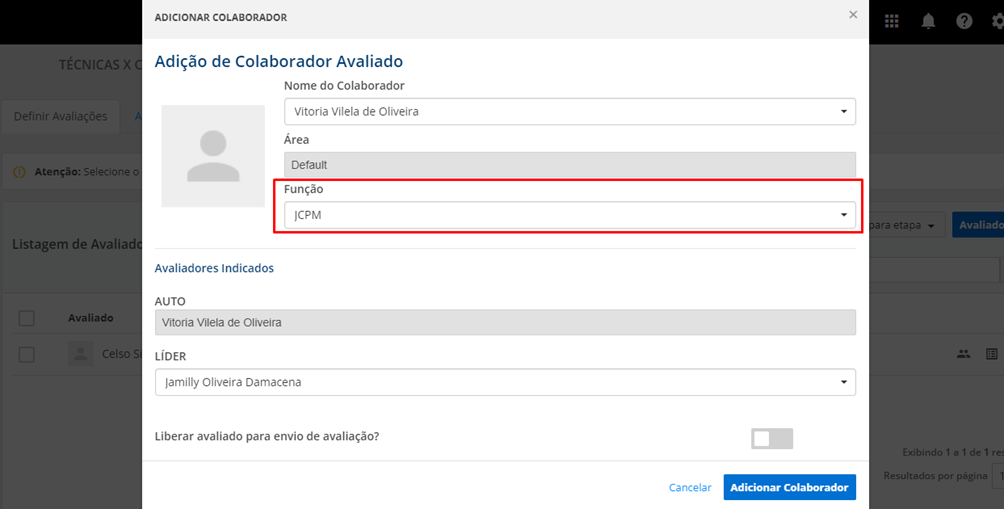Check the select-all checkbox in Avaliado header

tap(27, 318)
